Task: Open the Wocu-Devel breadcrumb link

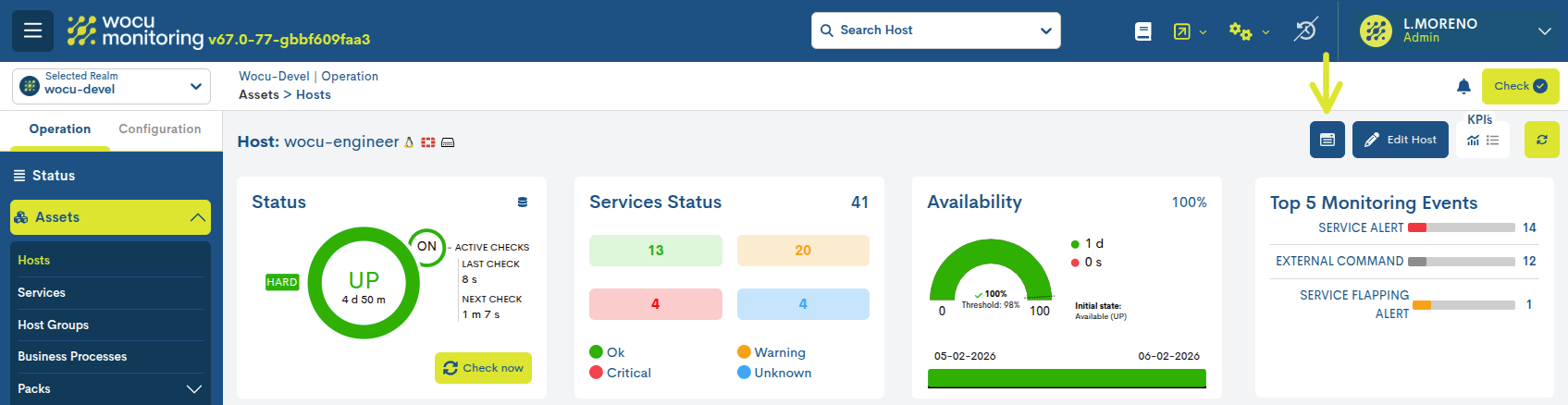Action: click(274, 77)
